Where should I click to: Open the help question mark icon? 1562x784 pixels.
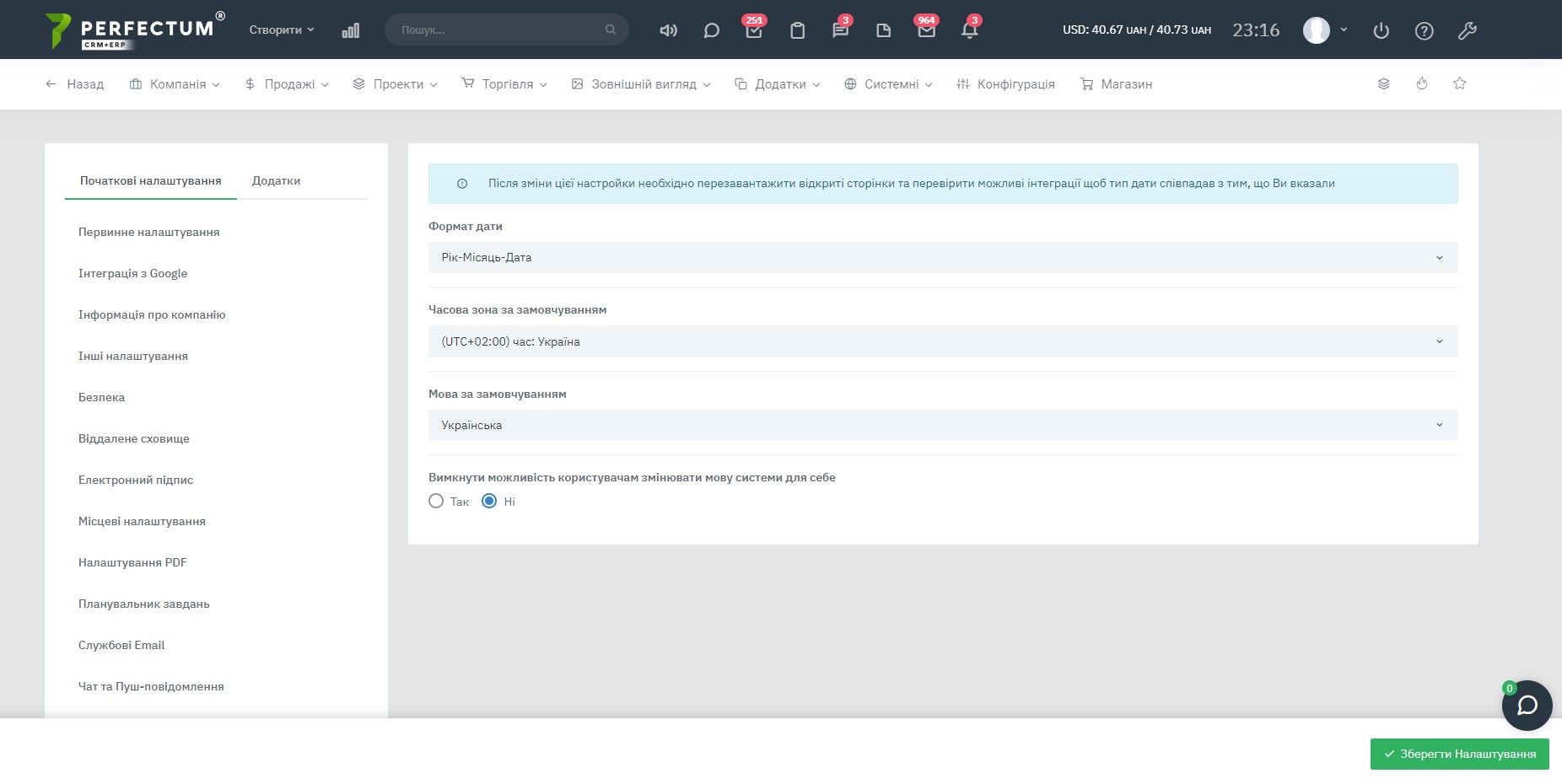click(x=1424, y=30)
